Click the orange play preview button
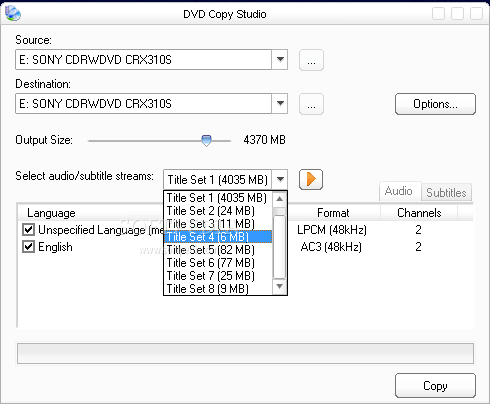The height and width of the screenshot is (404, 490). point(311,179)
